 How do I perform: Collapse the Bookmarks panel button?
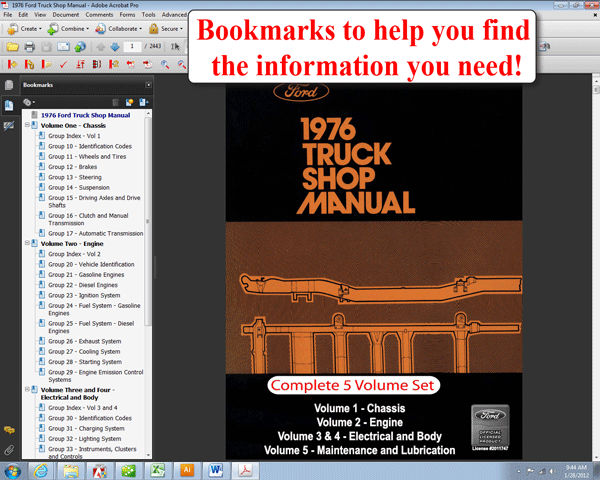[148, 85]
